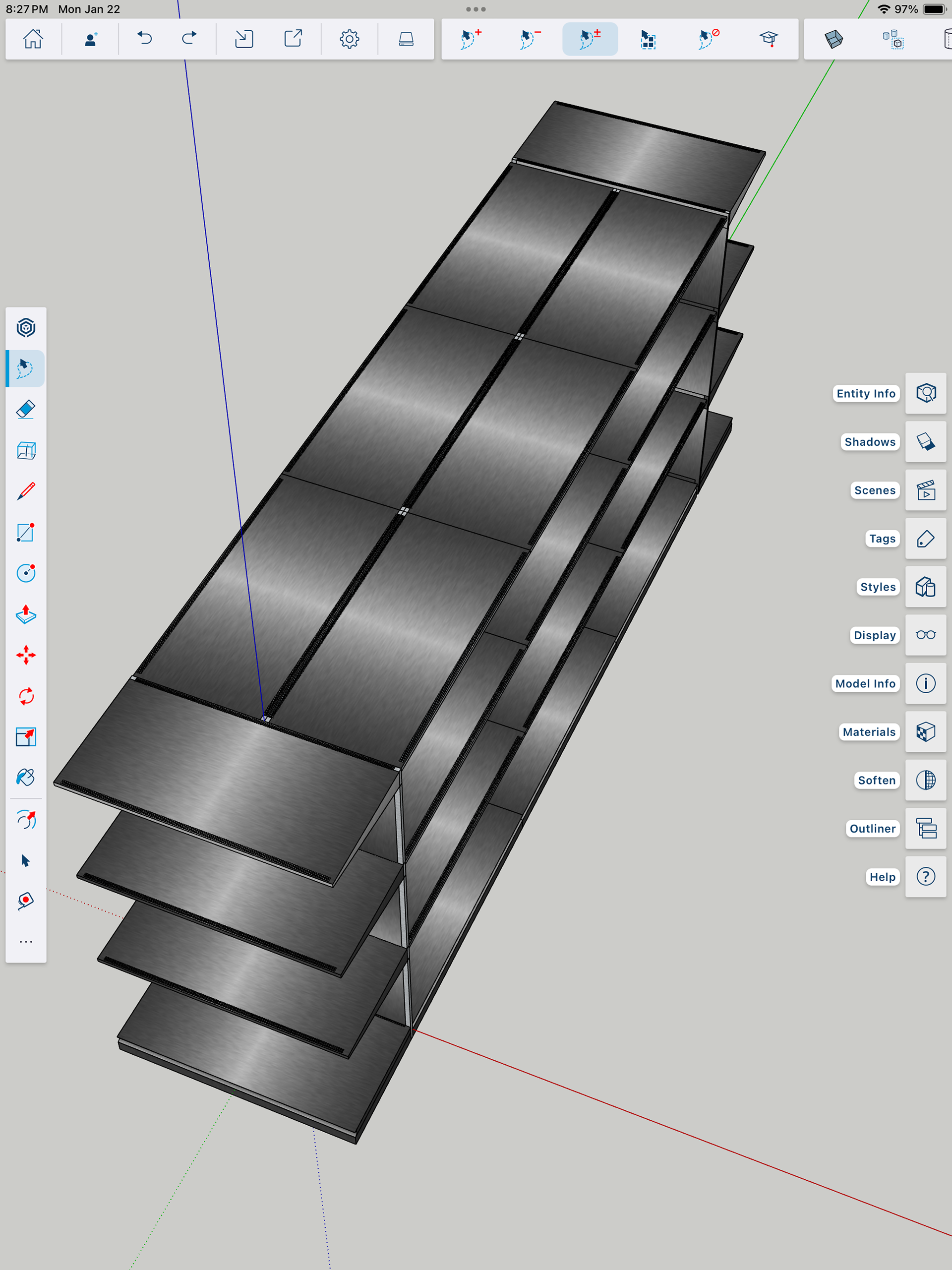952x1270 pixels.
Task: Click the Undo button
Action: click(x=145, y=39)
